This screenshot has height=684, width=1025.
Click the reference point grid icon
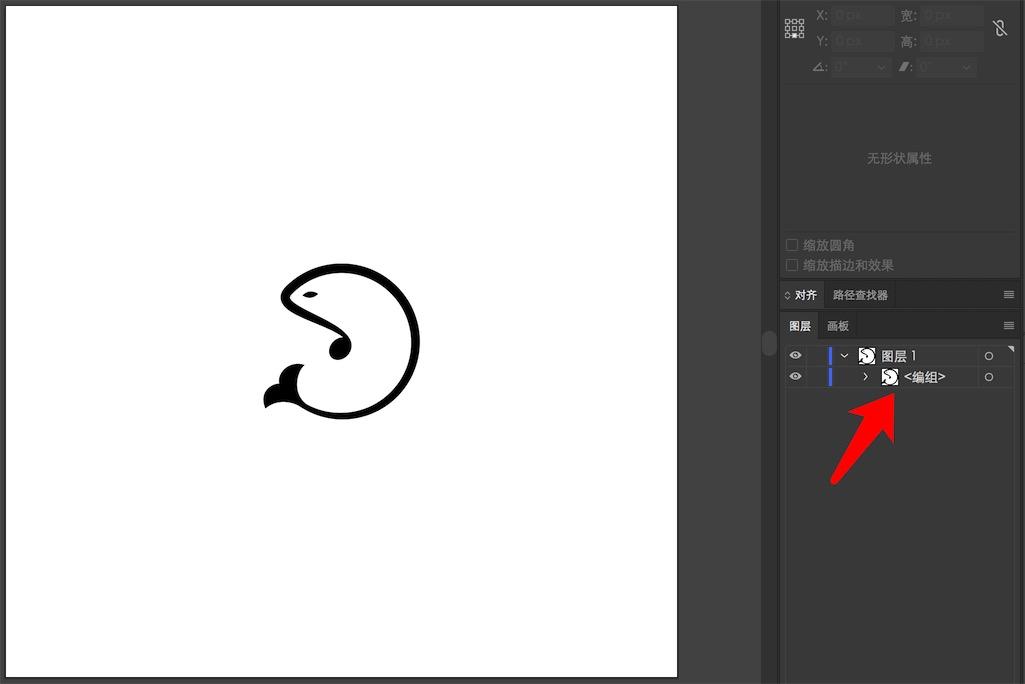pos(794,29)
